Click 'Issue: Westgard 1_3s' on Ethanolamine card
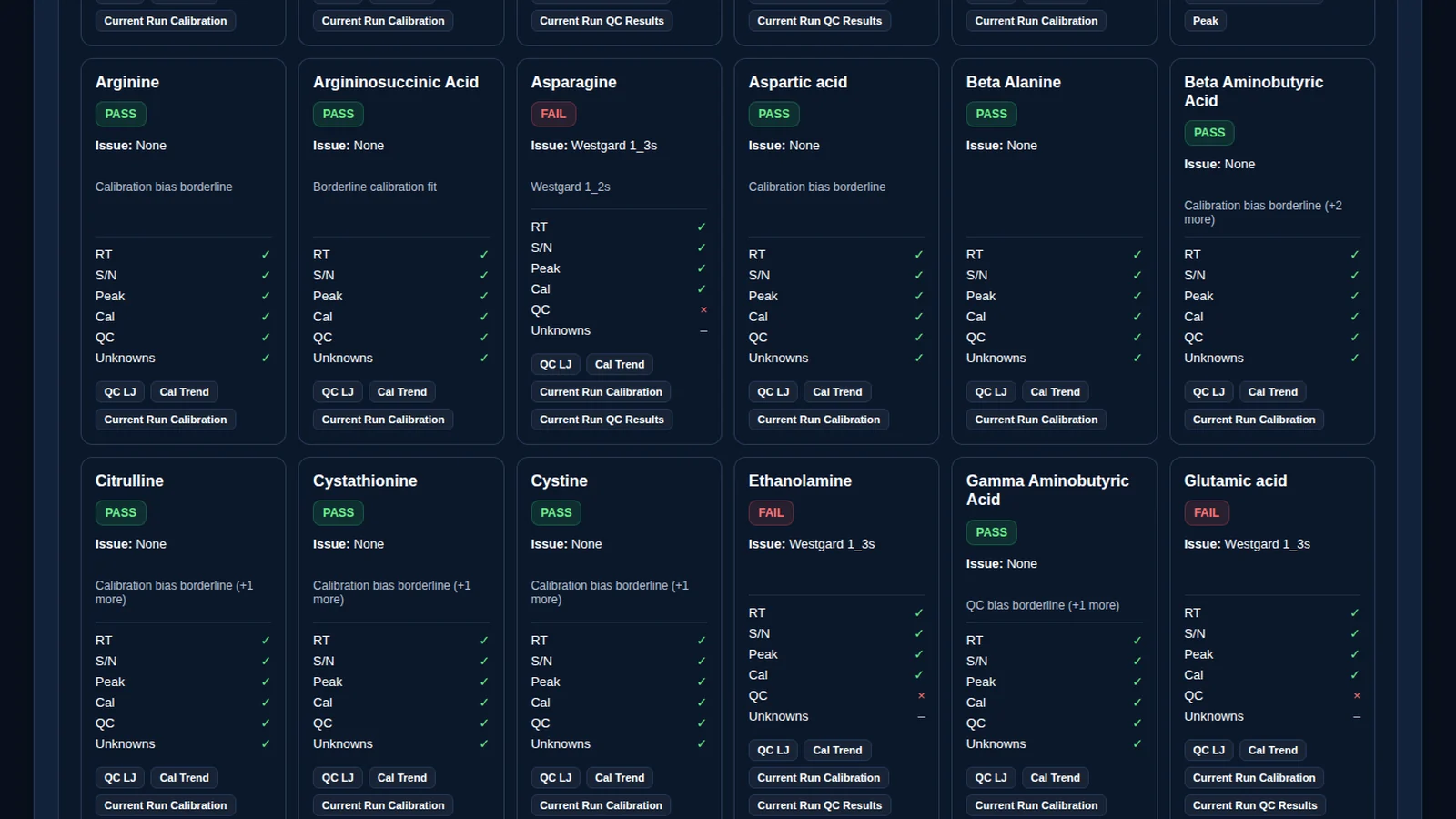Screen dimensions: 1456x819 (812, 544)
